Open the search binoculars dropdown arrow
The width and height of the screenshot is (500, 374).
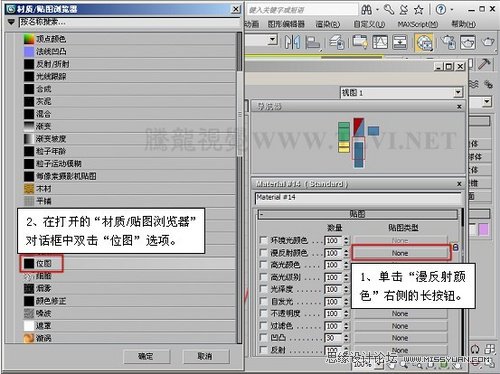[x=377, y=10]
